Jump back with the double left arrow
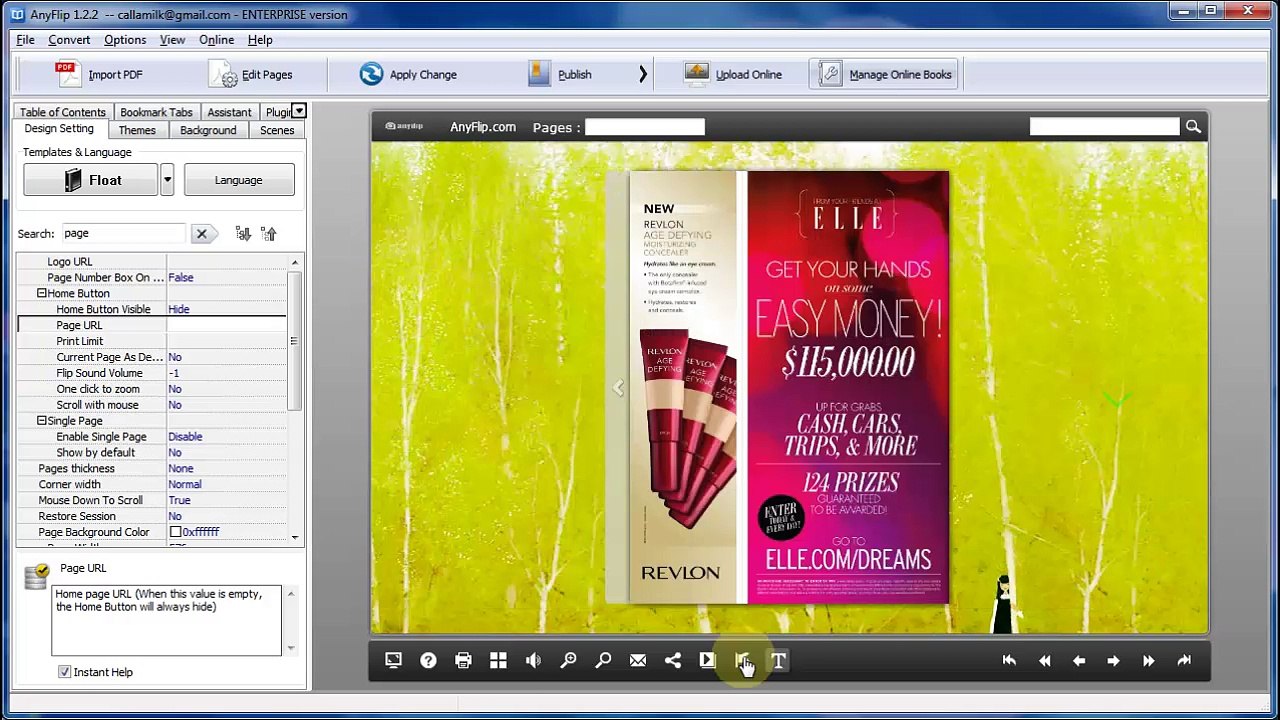The height and width of the screenshot is (720, 1280). 1044,660
